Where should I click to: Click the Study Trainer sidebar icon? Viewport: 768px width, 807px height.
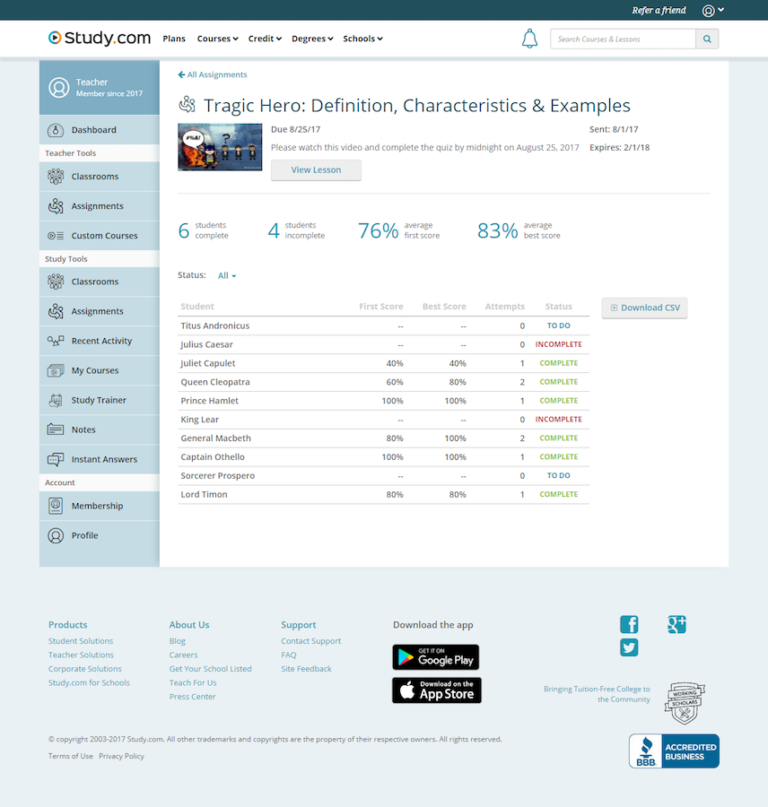pos(56,400)
